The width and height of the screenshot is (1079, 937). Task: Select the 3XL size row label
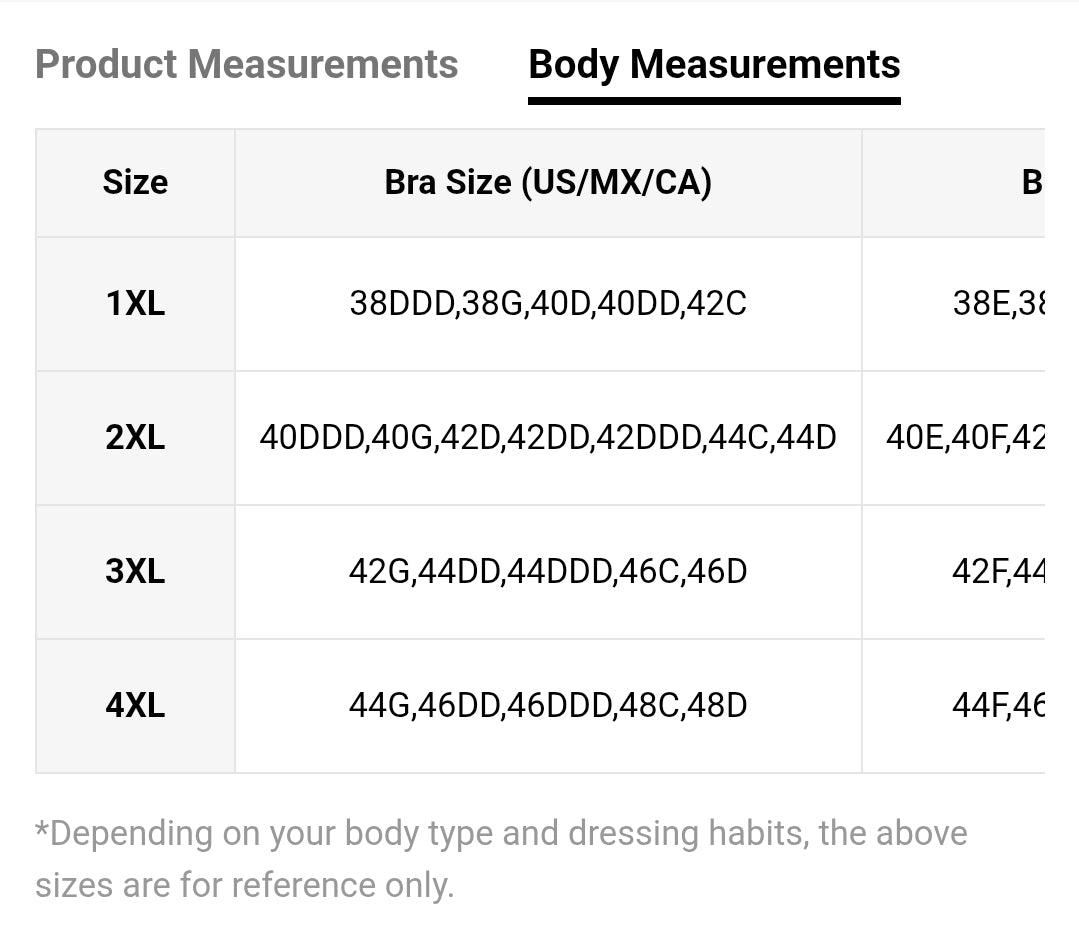[135, 572]
